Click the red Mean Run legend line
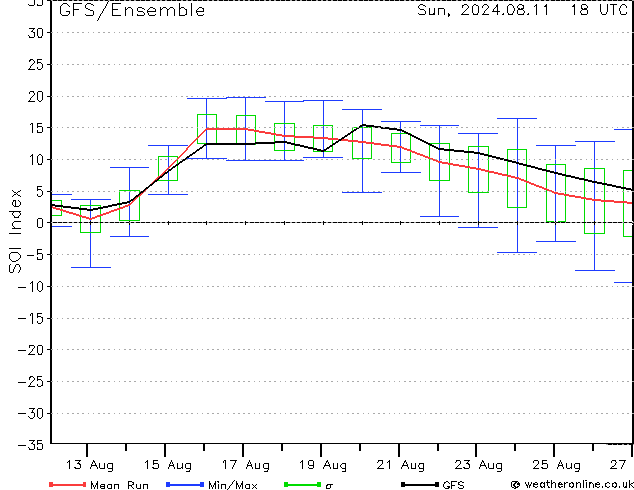Screen dimensions: 634x490 pyautogui.click(x=68, y=484)
